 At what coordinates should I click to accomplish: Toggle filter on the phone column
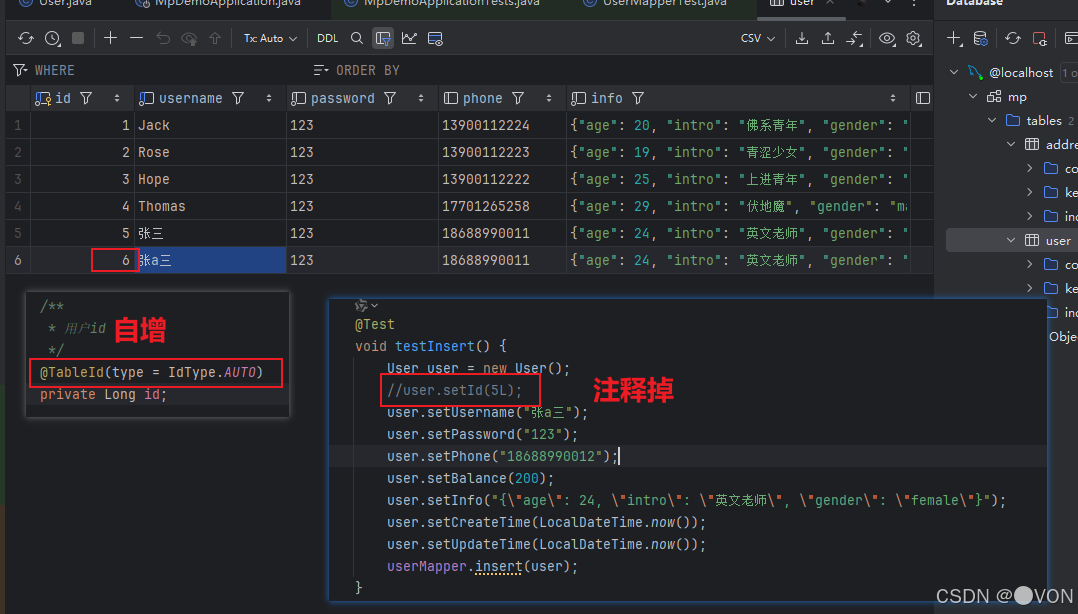tap(518, 98)
